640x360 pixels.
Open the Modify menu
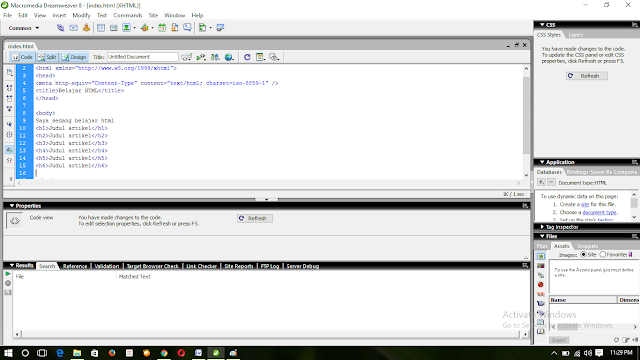pos(81,16)
